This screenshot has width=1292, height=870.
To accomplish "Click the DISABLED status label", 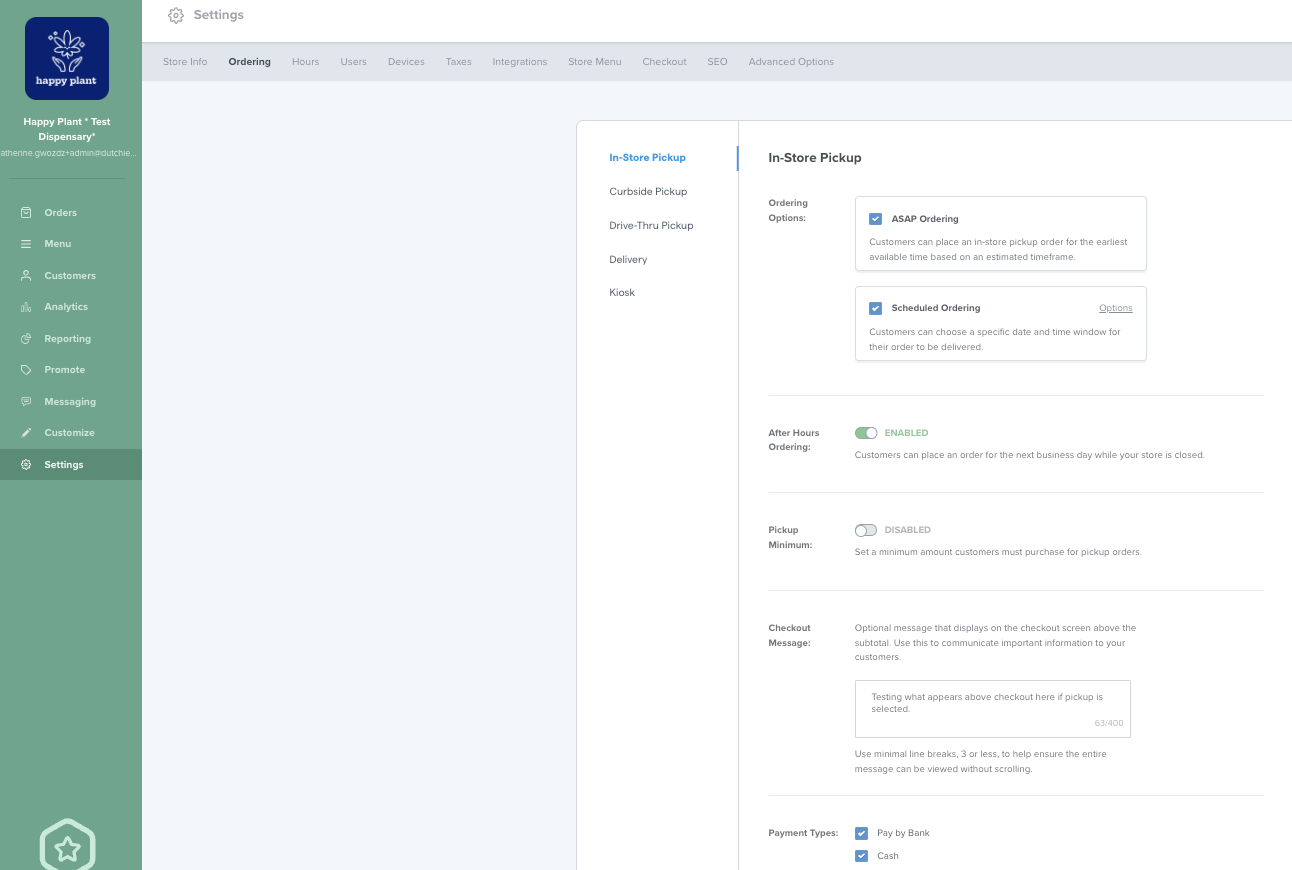I will [907, 530].
